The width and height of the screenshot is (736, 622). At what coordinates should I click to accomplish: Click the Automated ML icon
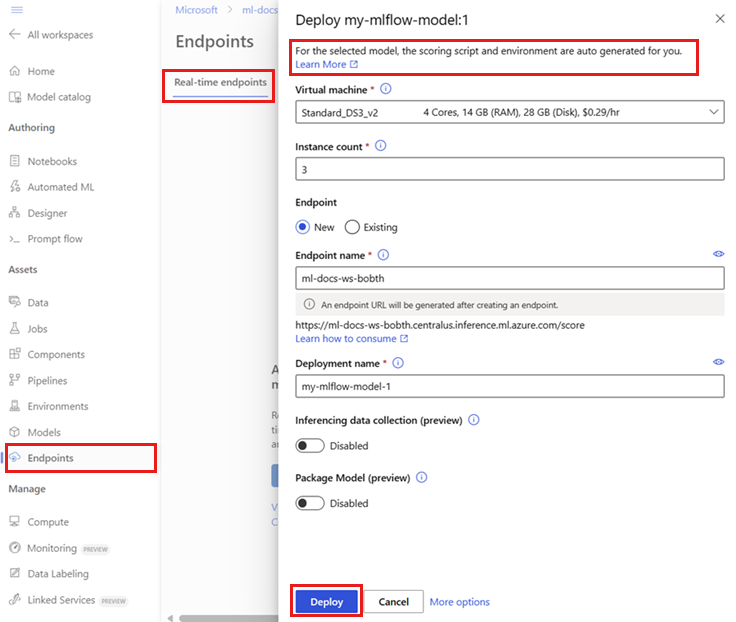point(15,186)
